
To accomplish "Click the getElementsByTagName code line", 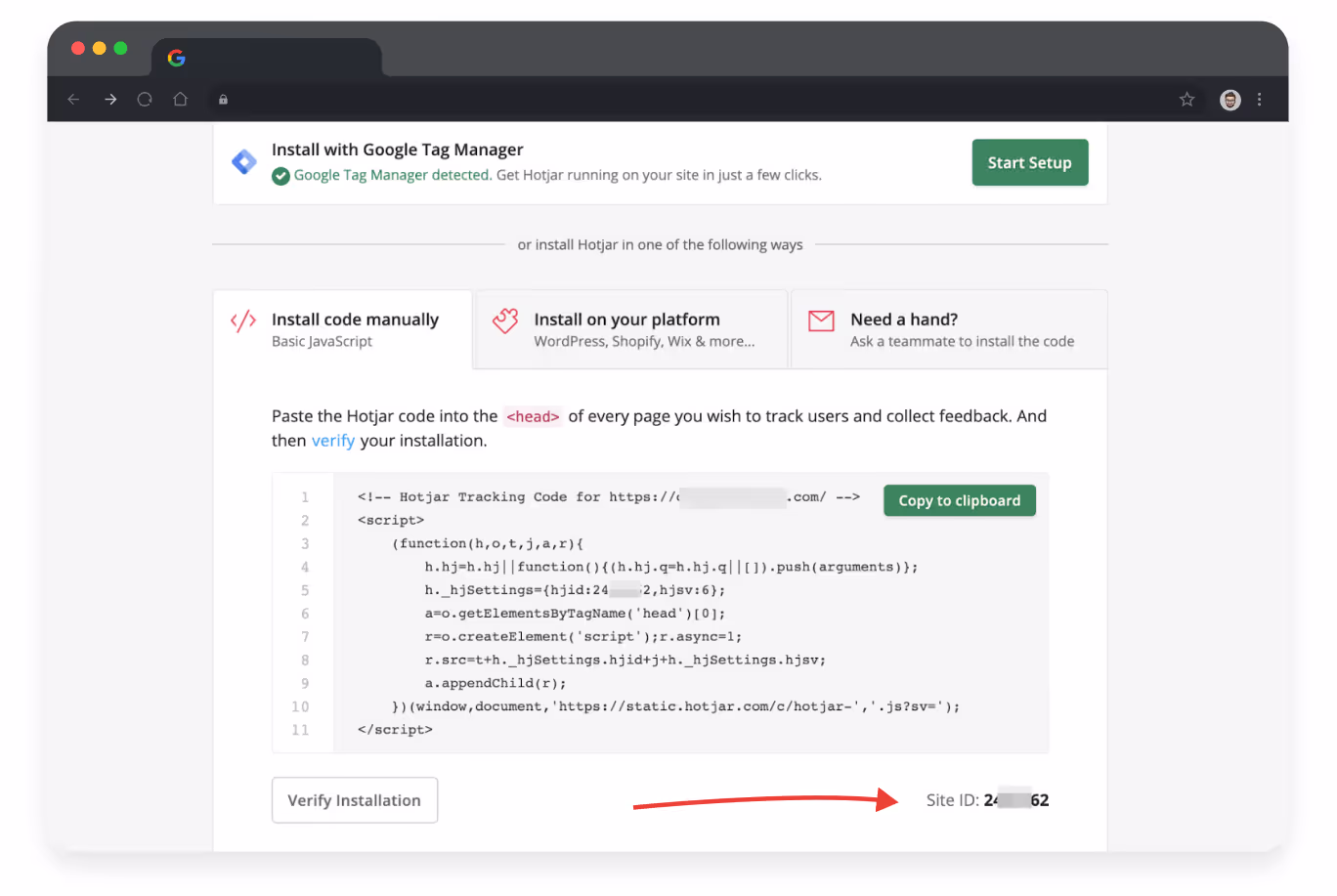I will pos(575,614).
